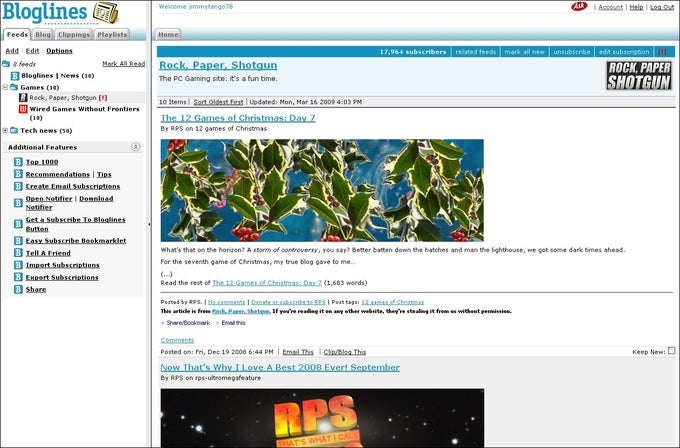The width and height of the screenshot is (680, 448).
Task: Switch to the Blog tab
Action: 43,34
